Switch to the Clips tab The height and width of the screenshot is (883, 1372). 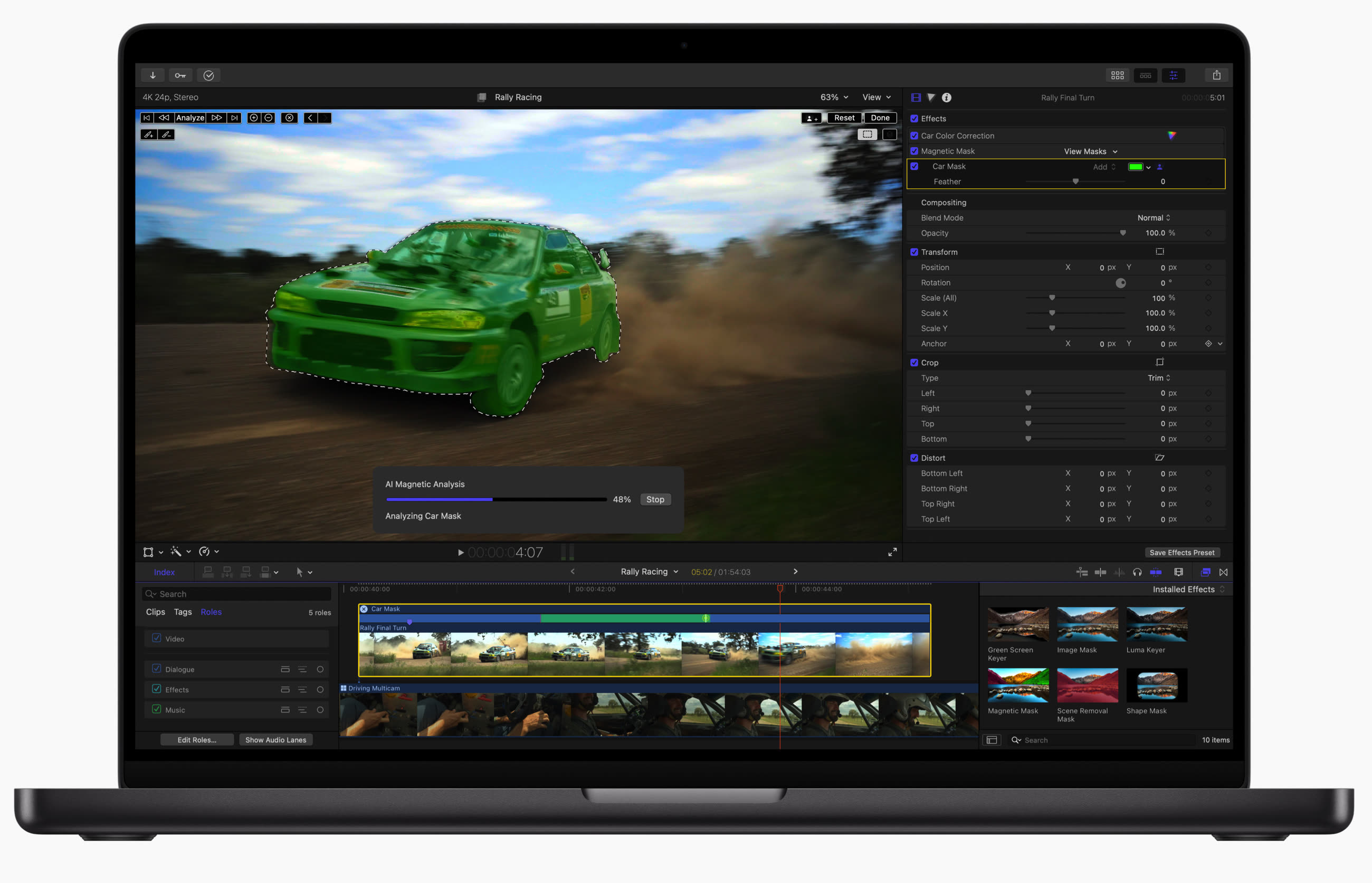[155, 612]
